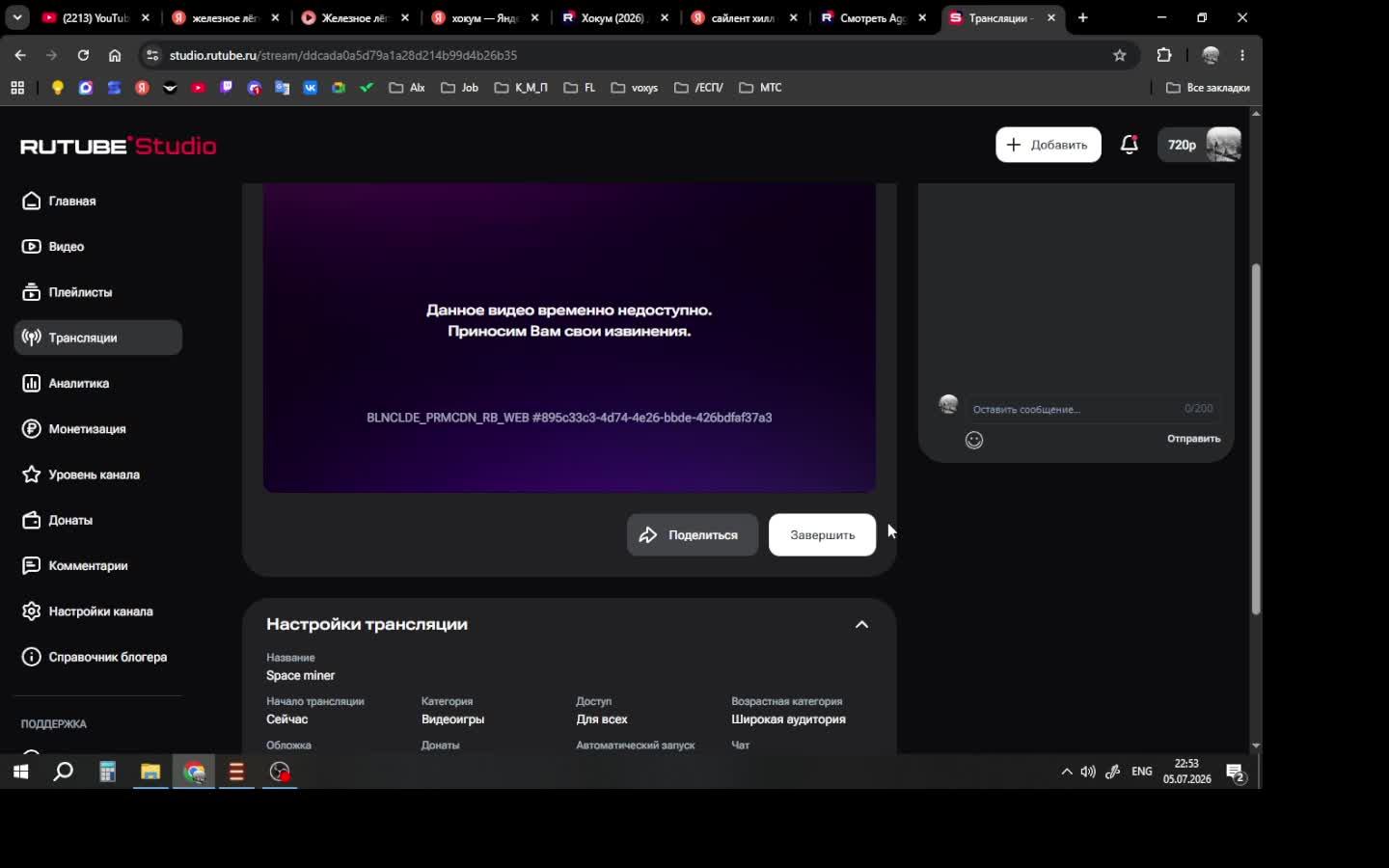Open a new browser tab
Screen dimensions: 1389x868
tap(1082, 17)
